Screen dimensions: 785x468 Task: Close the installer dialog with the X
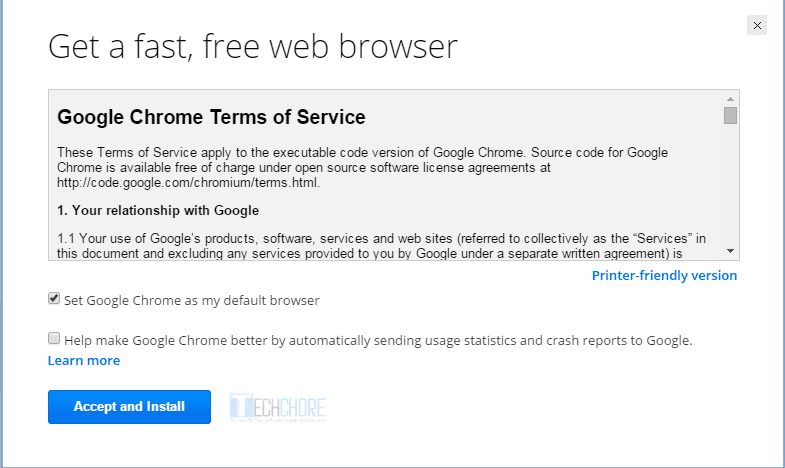[757, 26]
